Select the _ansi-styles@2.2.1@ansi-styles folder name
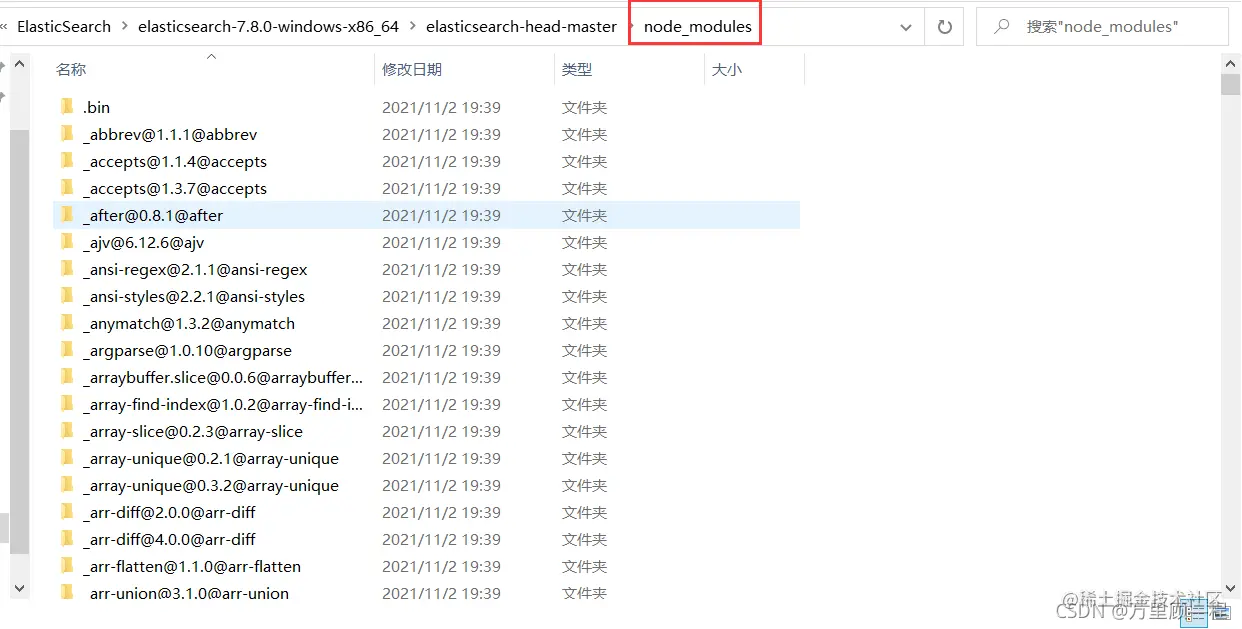This screenshot has width=1242, height=629. 194,296
